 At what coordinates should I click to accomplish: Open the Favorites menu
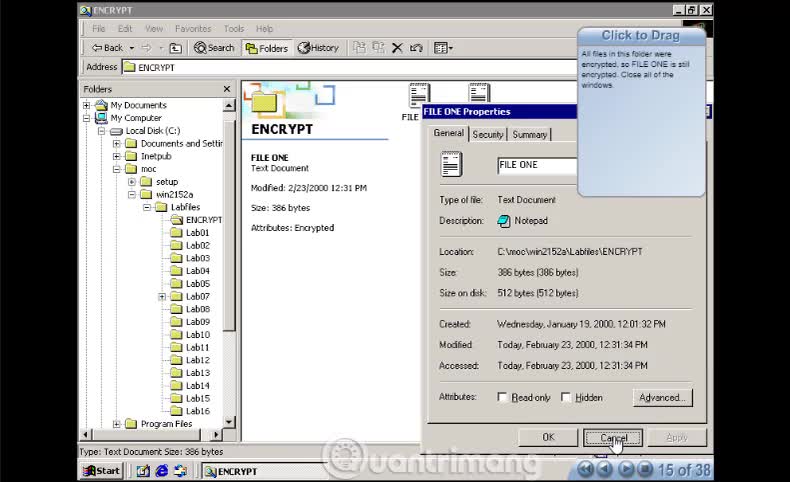tap(193, 29)
